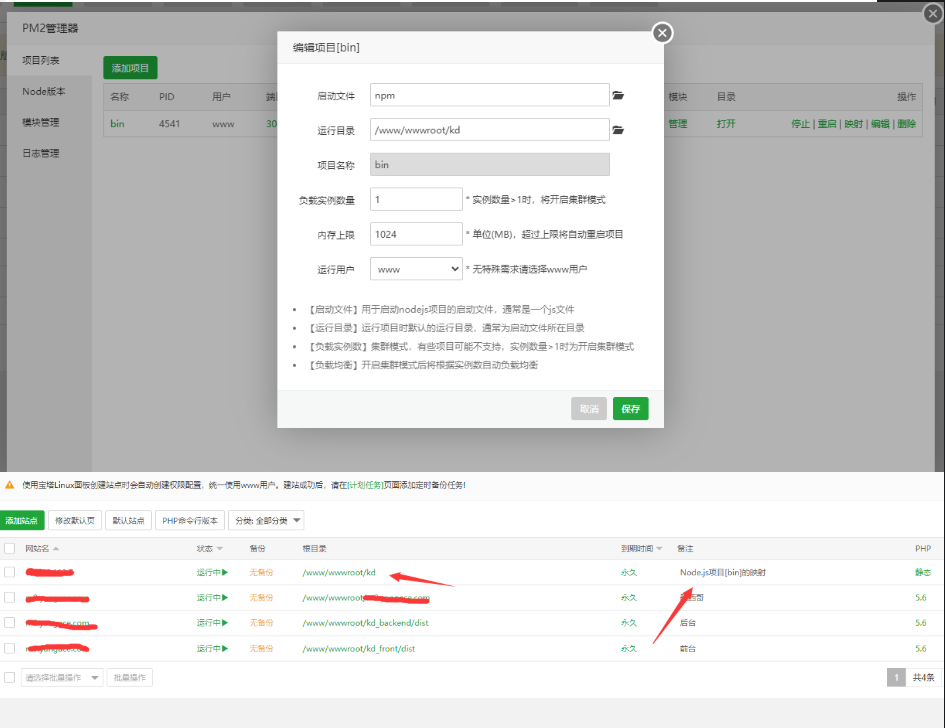Click the 网站名 column sort arrow
The image size is (945, 728).
[56, 549]
